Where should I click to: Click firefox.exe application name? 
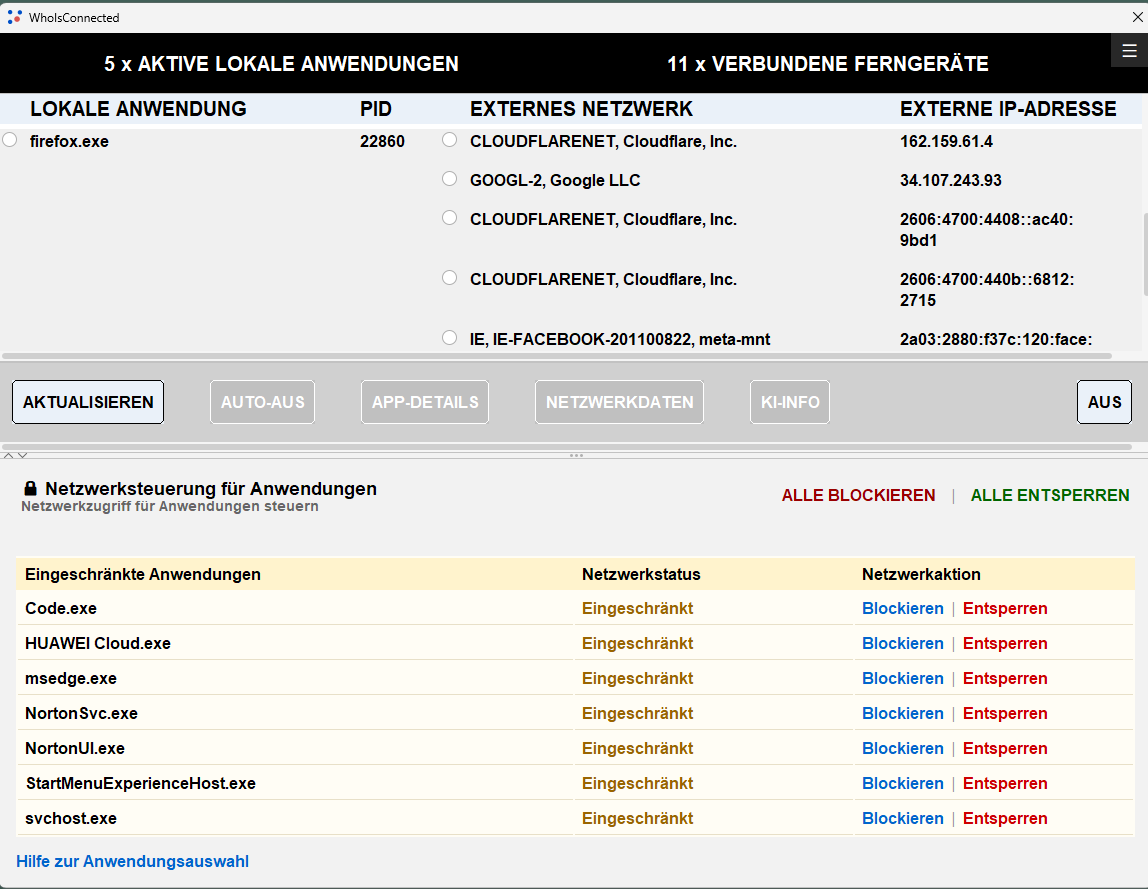pyautogui.click(x=69, y=141)
